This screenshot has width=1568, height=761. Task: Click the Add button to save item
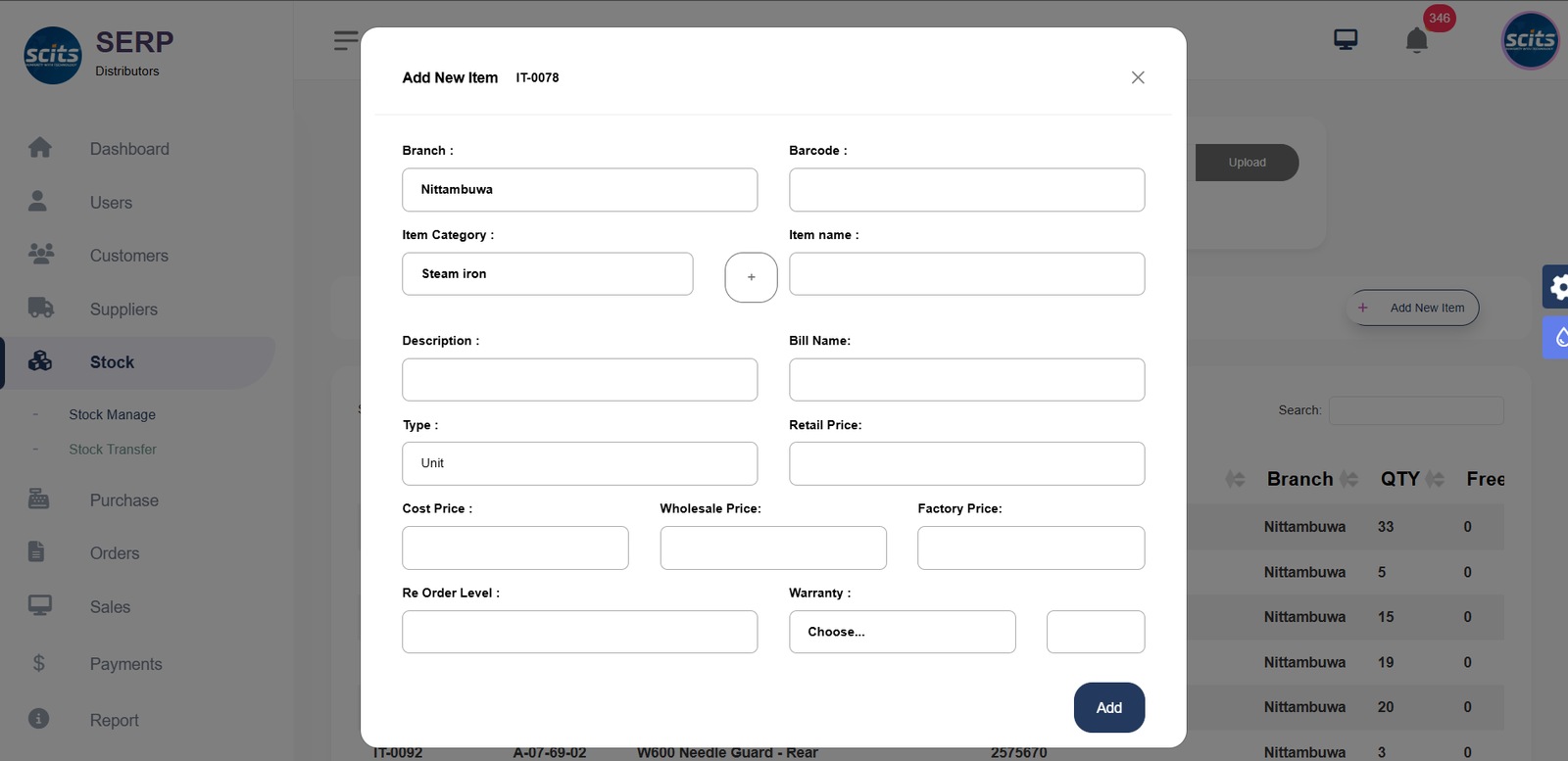1108,707
